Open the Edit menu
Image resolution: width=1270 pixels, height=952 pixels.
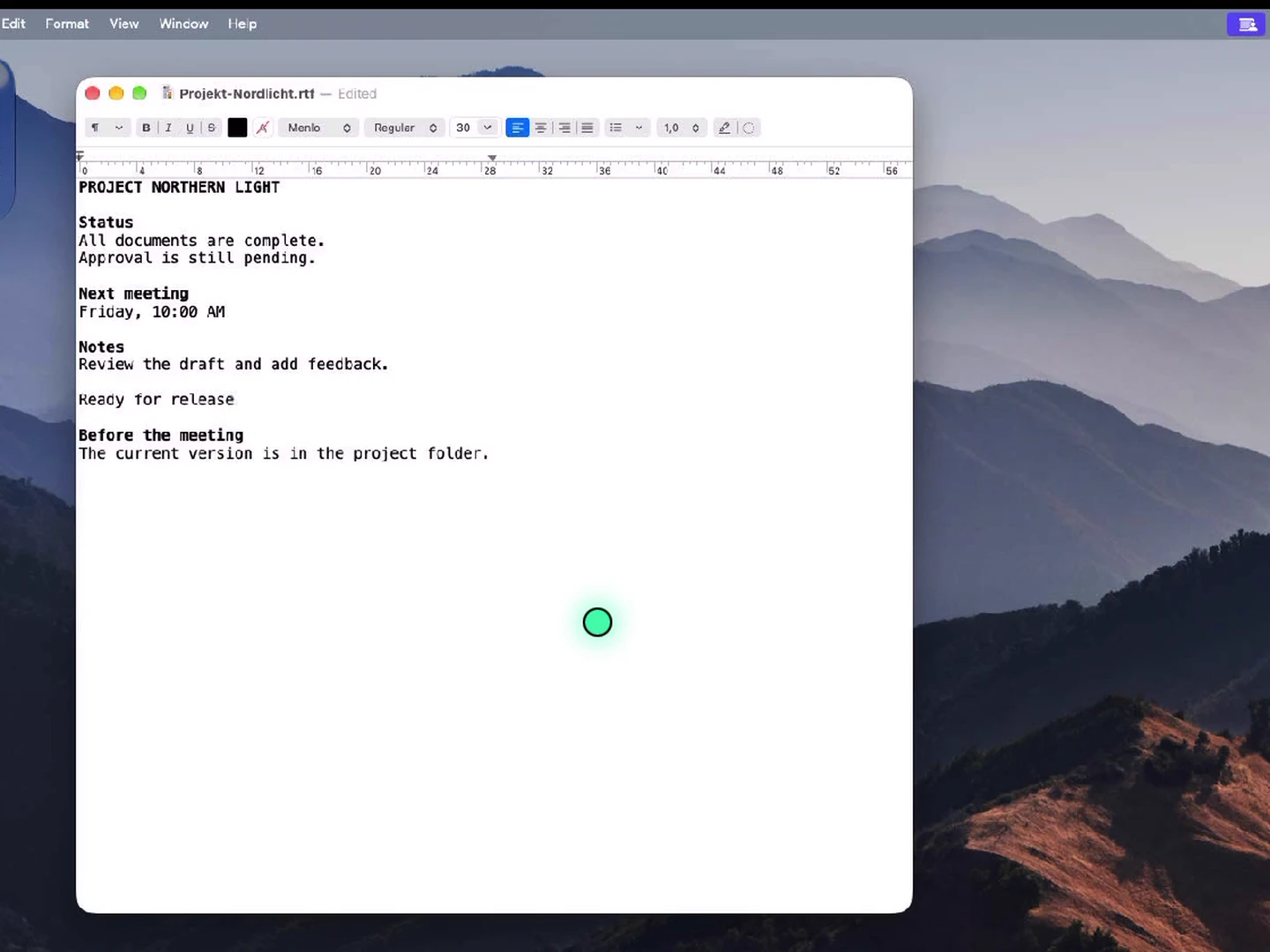point(13,24)
